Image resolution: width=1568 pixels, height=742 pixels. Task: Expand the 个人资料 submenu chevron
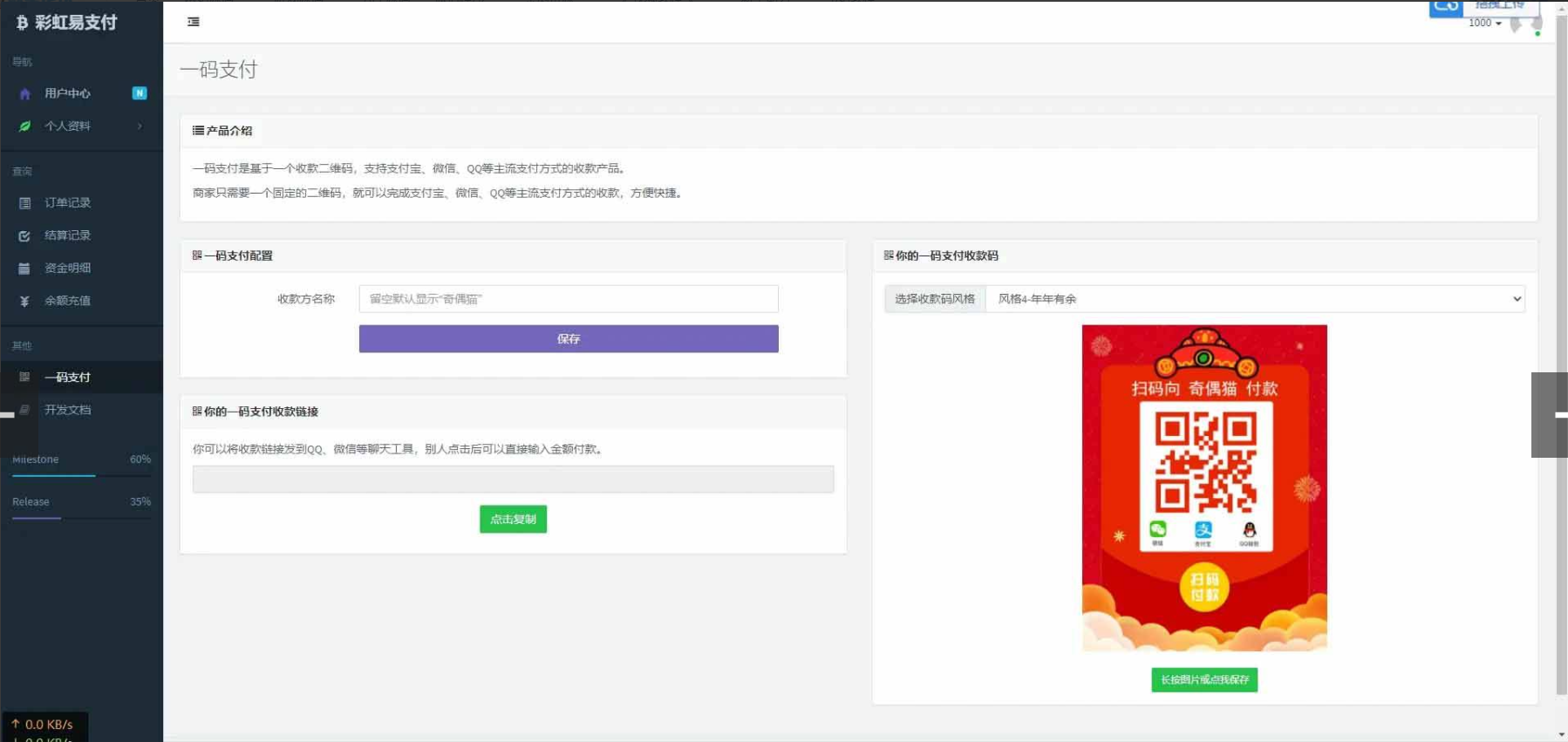point(140,126)
